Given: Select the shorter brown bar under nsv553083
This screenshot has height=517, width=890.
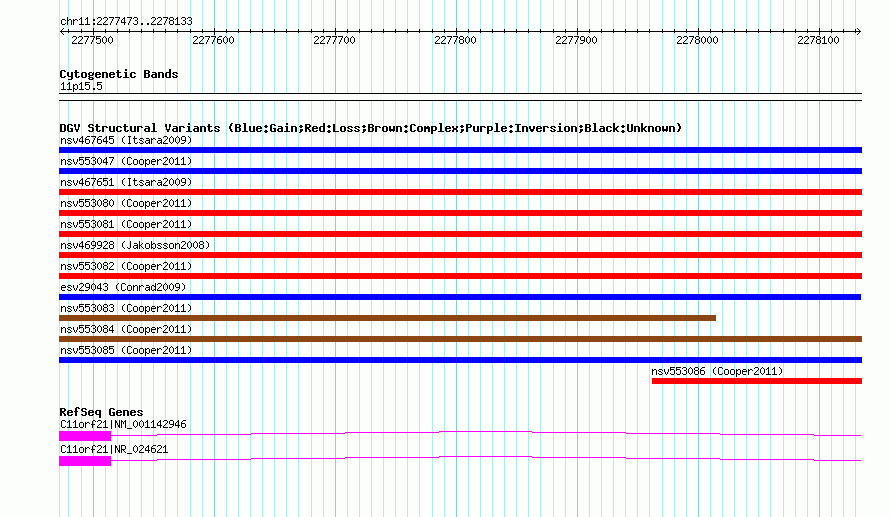Looking at the screenshot, I should pos(387,318).
